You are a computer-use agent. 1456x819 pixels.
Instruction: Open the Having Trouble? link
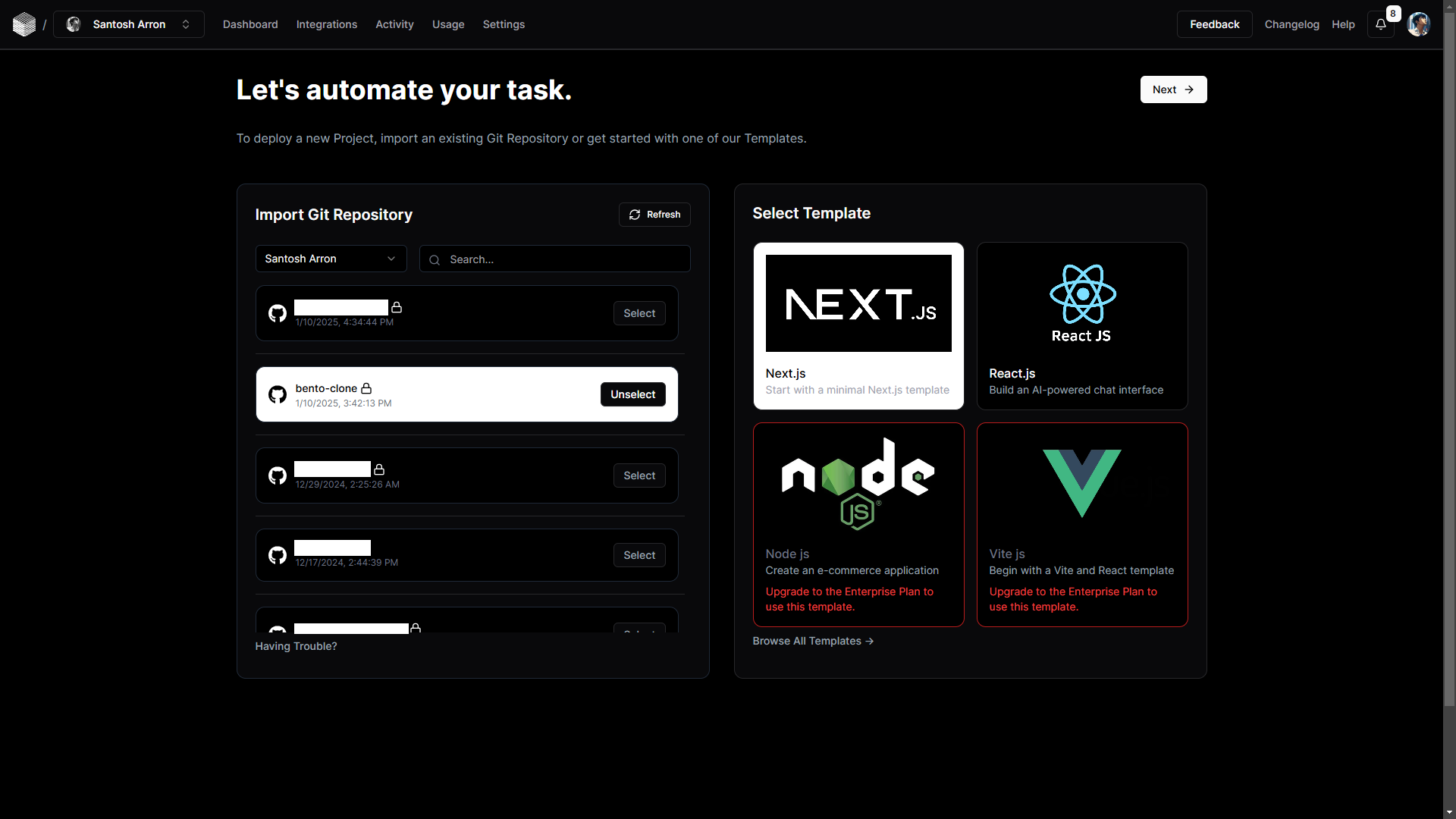(x=296, y=646)
